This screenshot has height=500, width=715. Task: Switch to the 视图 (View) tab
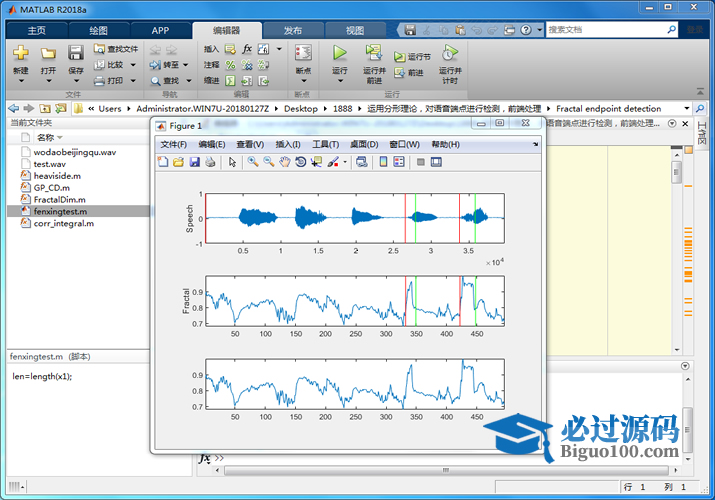[x=355, y=31]
